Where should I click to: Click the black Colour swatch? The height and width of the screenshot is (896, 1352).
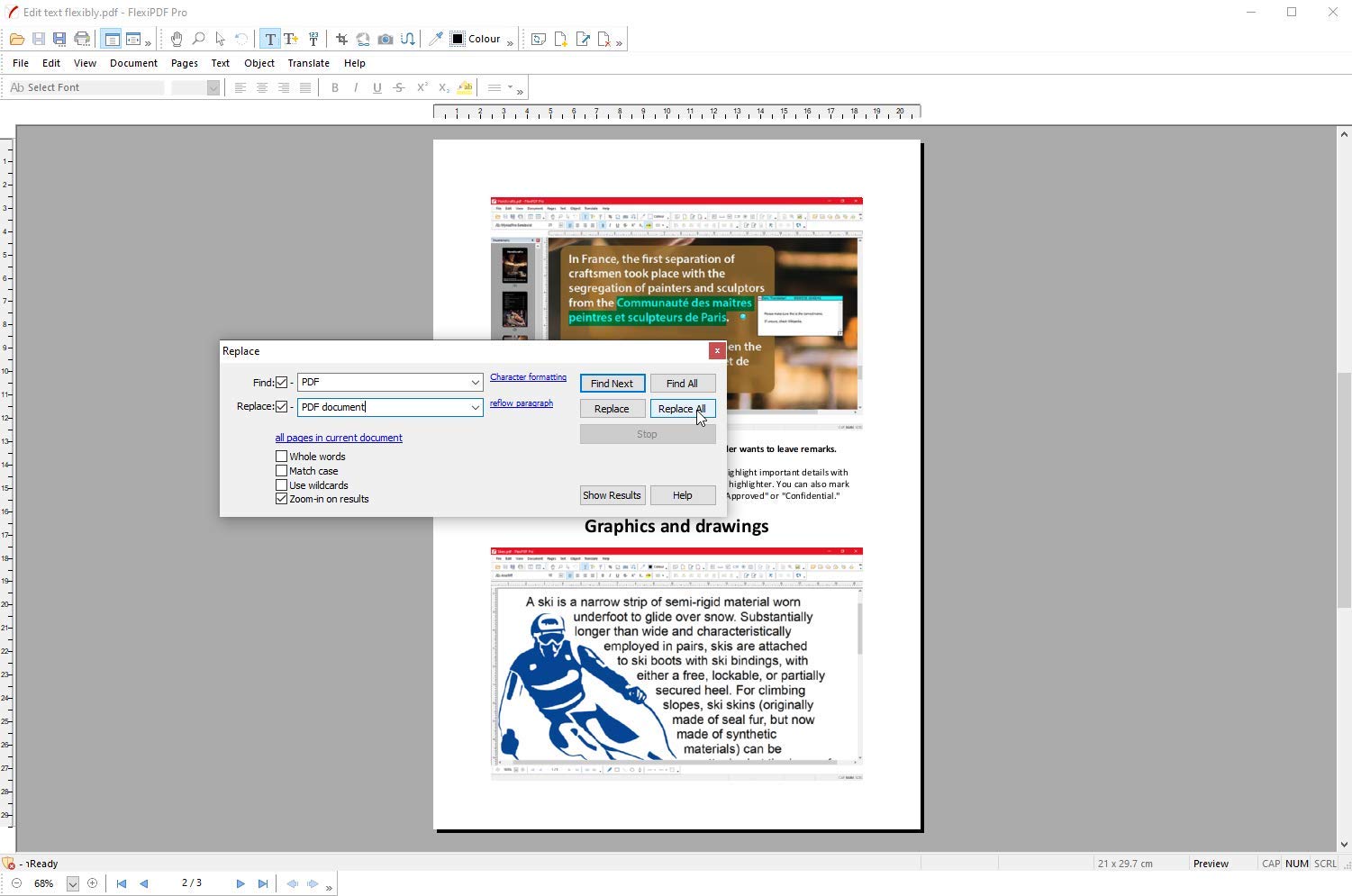458,39
